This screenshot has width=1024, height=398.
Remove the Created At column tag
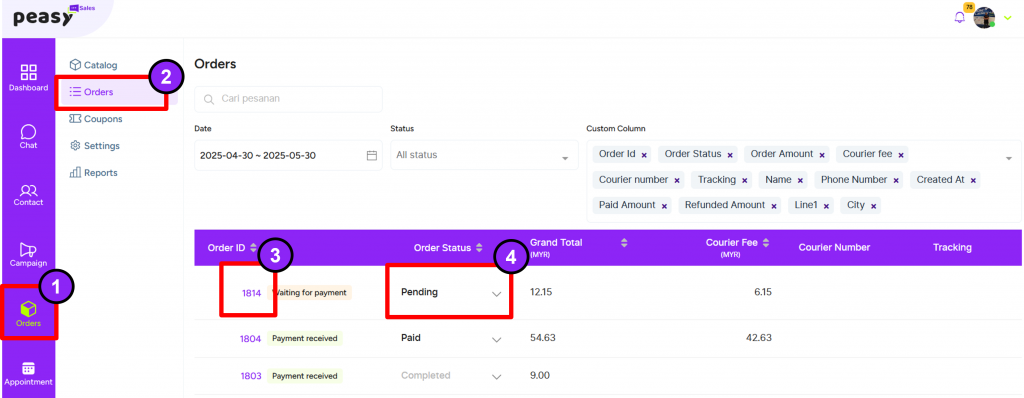[972, 180]
